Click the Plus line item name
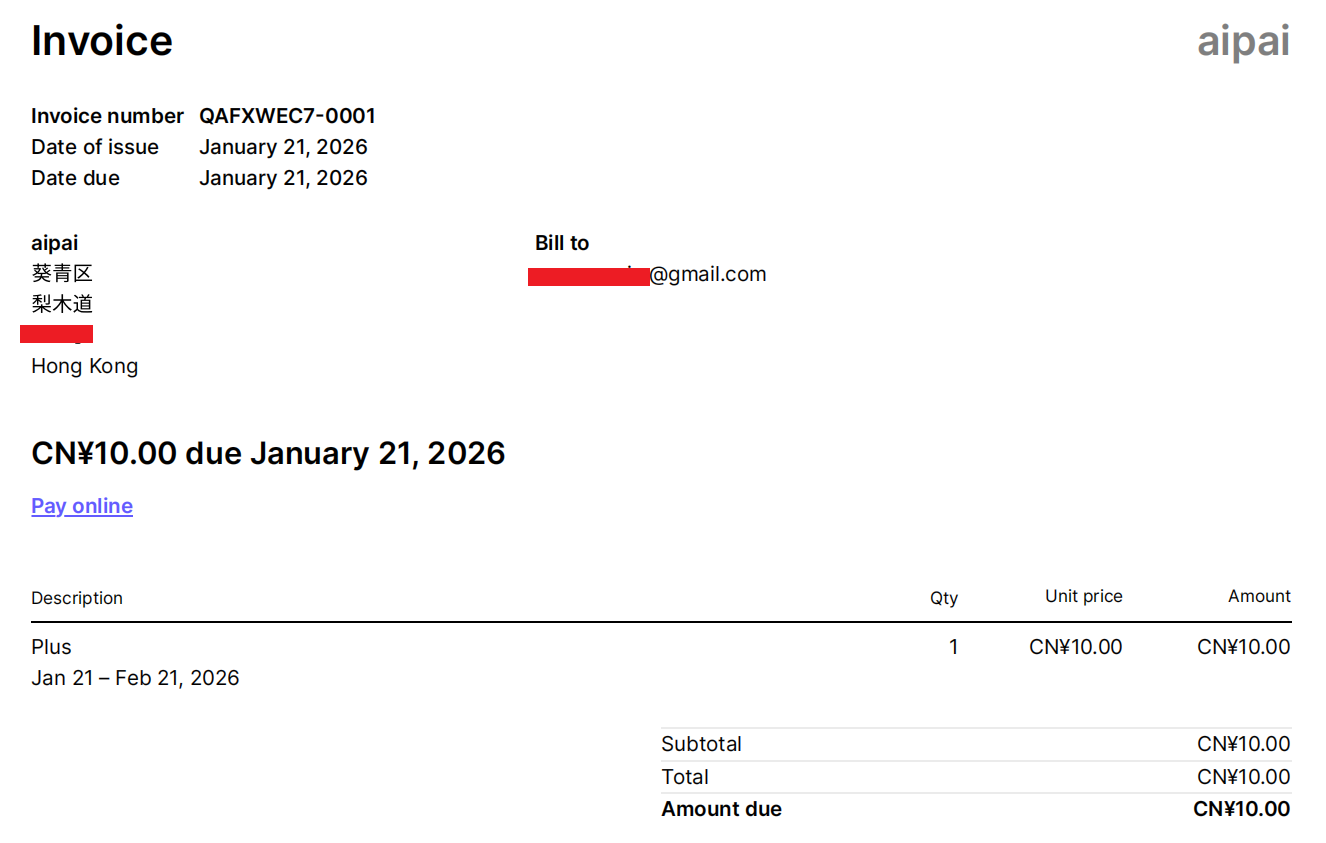Viewport: 1326px width, 843px height. pos(51,647)
